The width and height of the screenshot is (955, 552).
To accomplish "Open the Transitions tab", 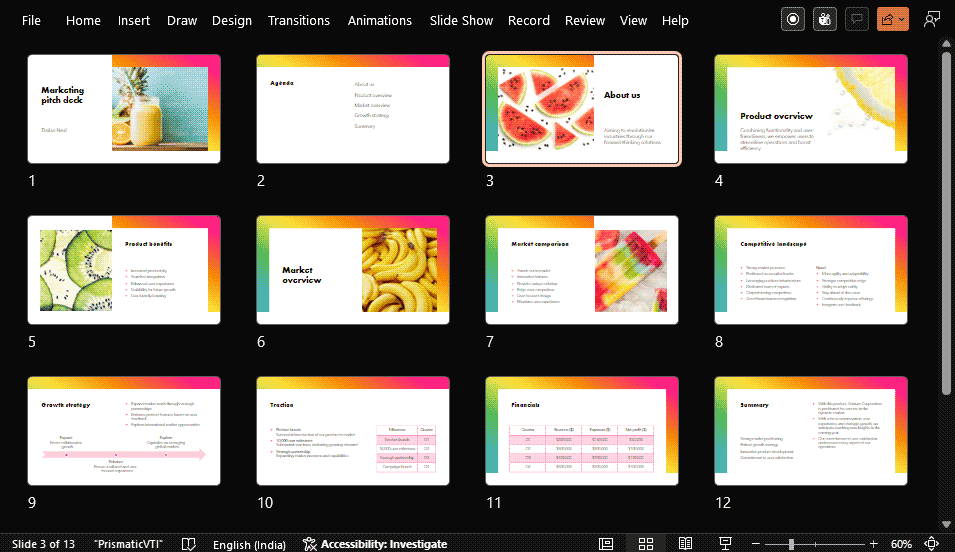I will coord(298,20).
